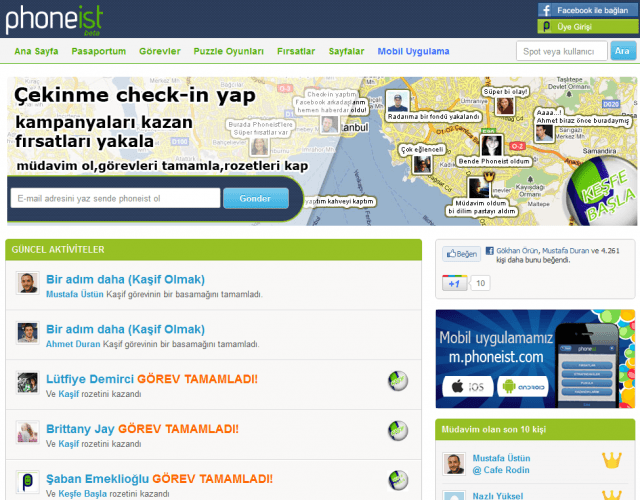Click the Keşfe Başla badge on map
The width and height of the screenshot is (640, 500).
595,183
